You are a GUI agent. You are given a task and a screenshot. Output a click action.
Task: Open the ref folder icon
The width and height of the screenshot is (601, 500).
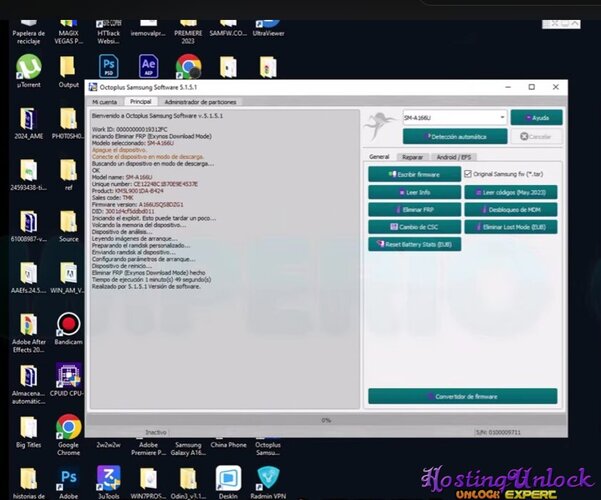pyautogui.click(x=69, y=175)
